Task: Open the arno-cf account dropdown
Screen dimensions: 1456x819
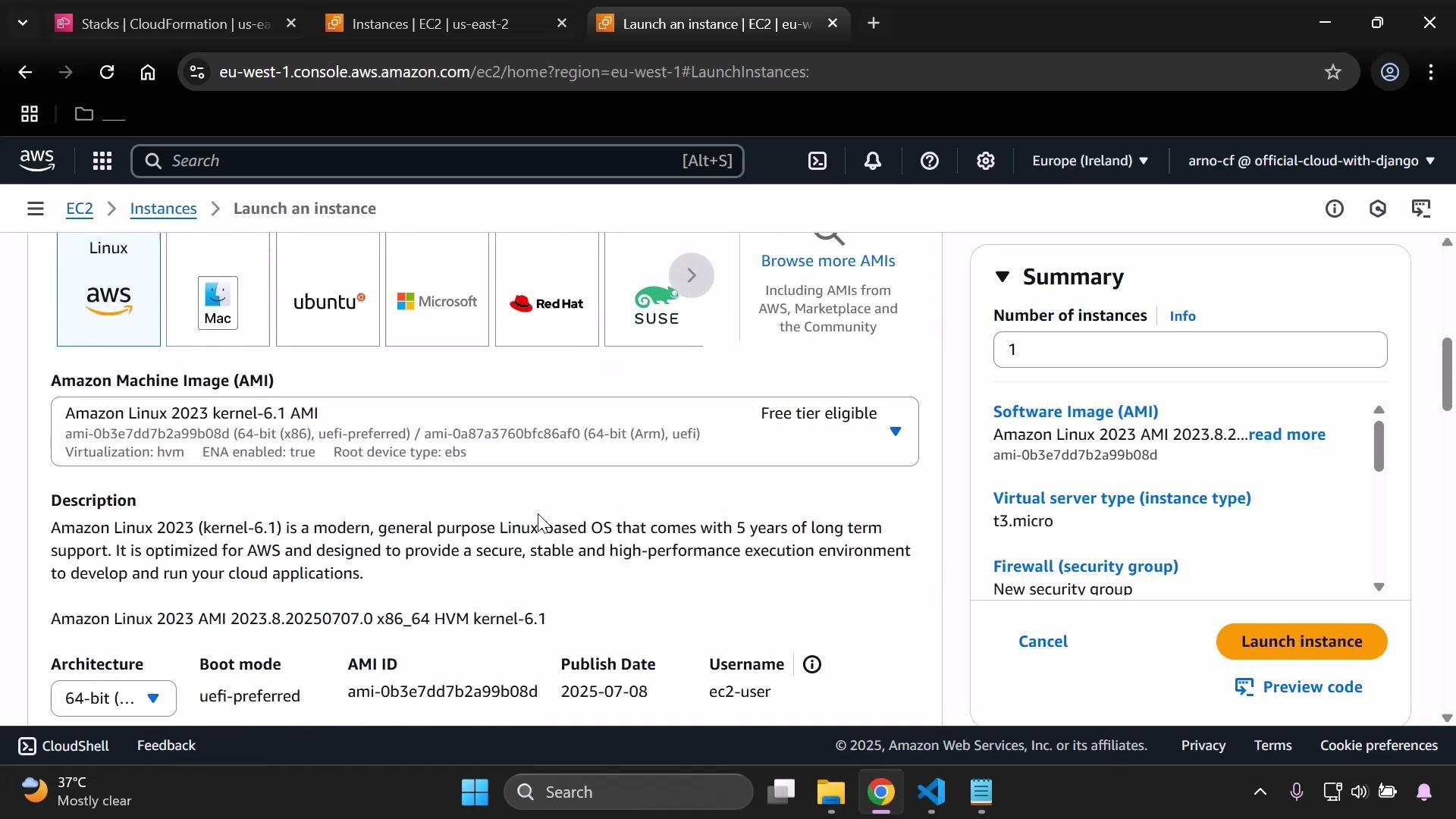Action: tap(1311, 161)
